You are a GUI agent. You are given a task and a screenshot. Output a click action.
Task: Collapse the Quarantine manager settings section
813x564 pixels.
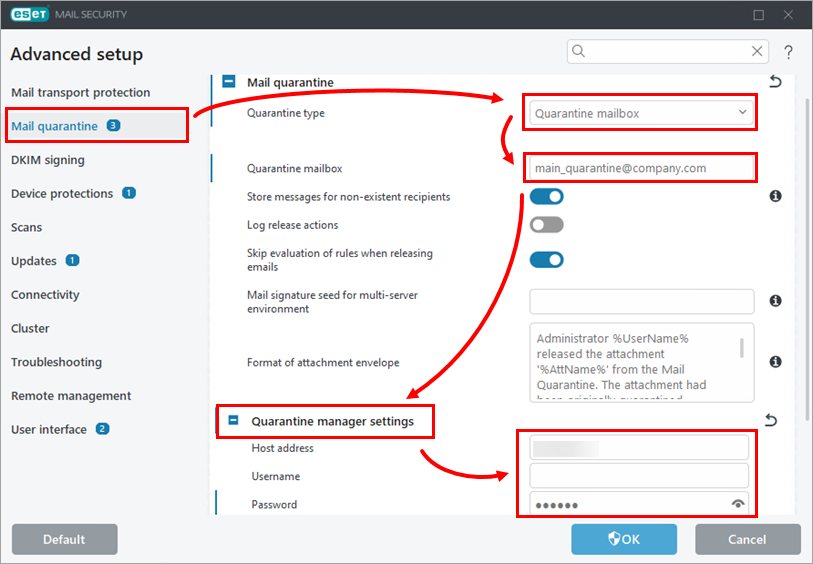(x=233, y=421)
